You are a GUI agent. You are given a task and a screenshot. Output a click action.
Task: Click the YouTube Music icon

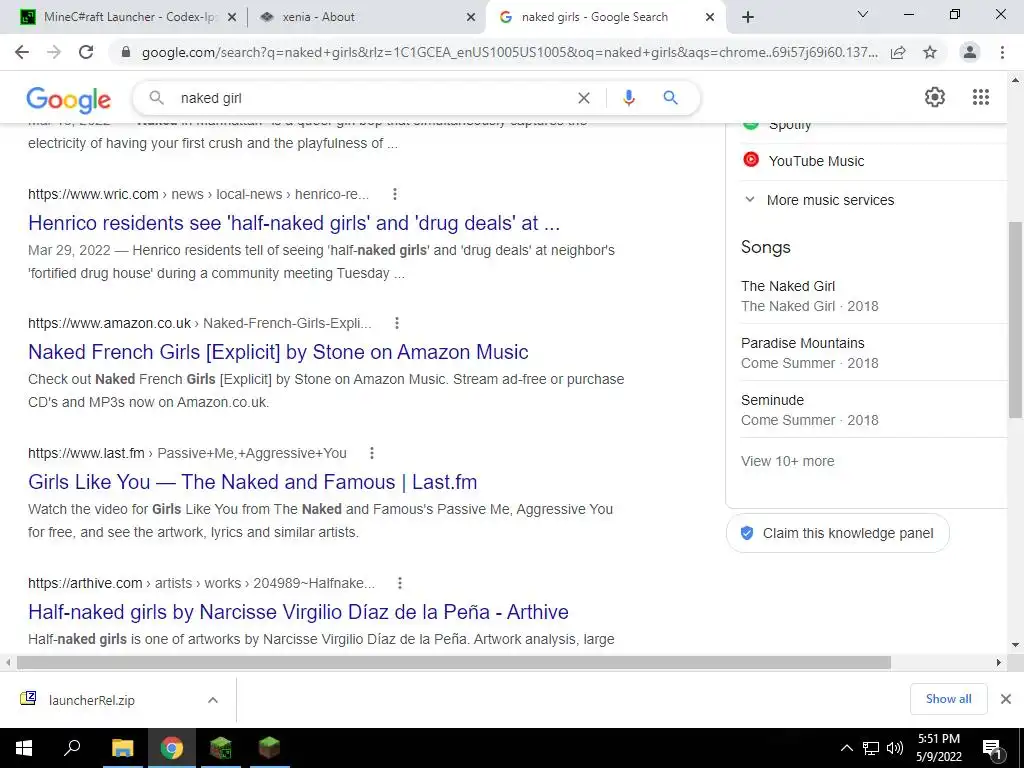click(751, 159)
